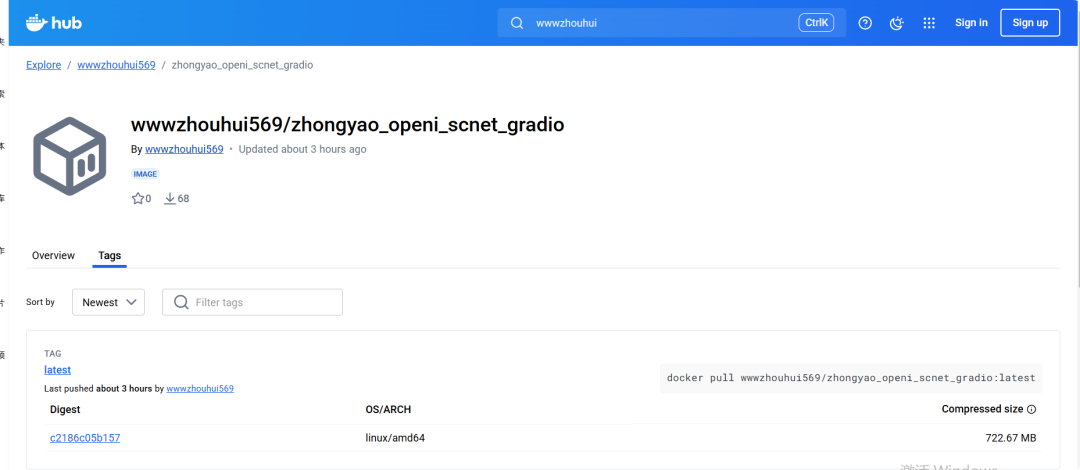
Task: Click the Compressed size column header
Action: (982, 409)
